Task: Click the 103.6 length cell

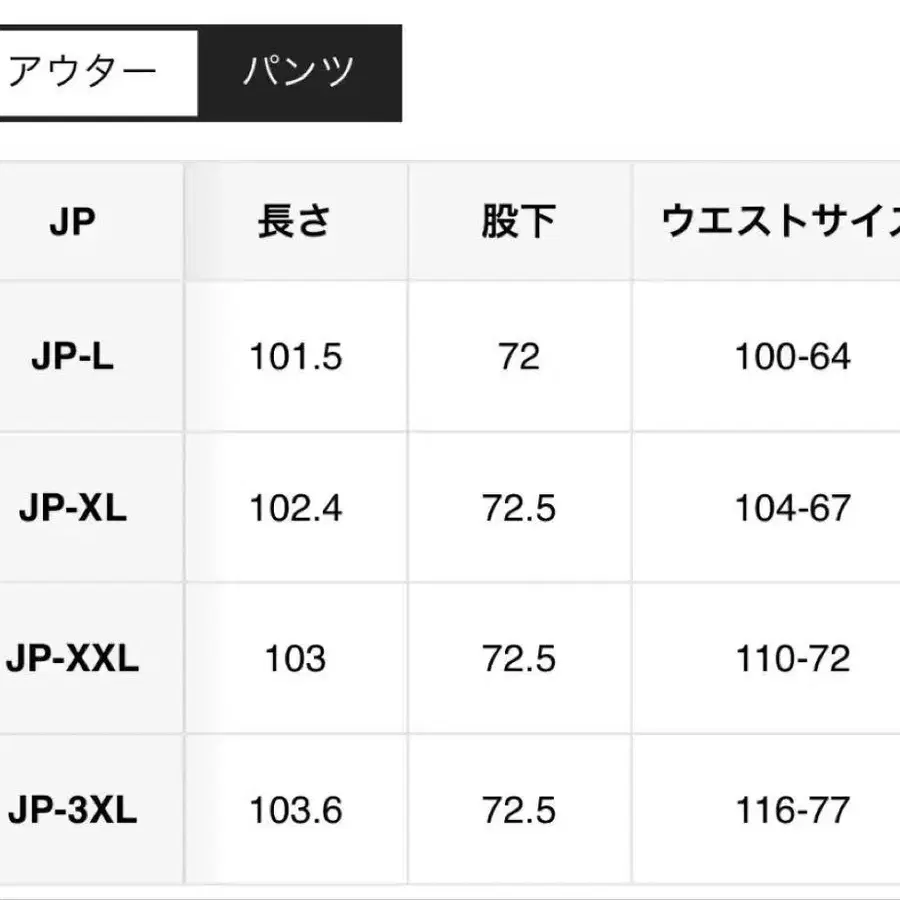Action: coord(295,810)
